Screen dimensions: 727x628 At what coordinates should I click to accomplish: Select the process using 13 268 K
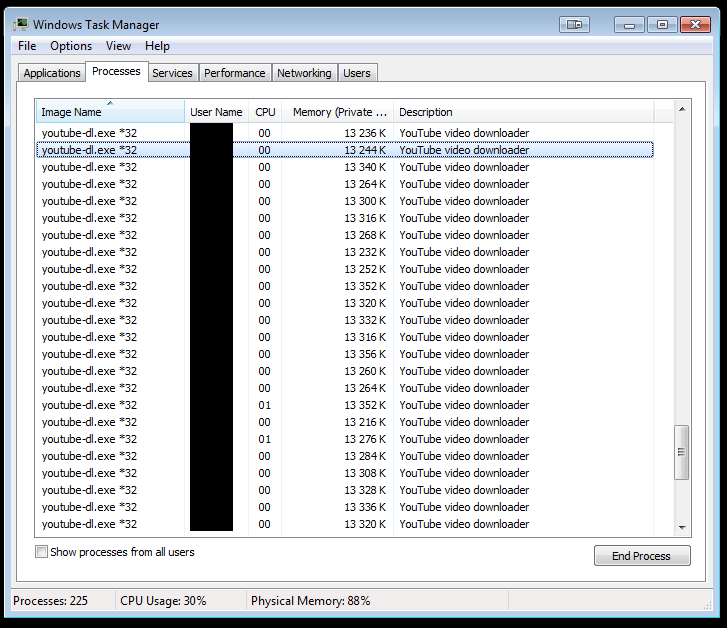point(345,235)
